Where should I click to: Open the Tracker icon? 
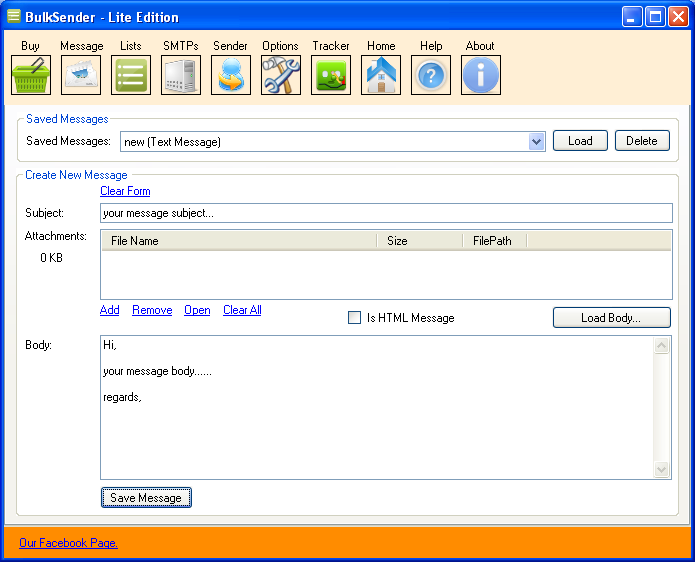tap(331, 75)
